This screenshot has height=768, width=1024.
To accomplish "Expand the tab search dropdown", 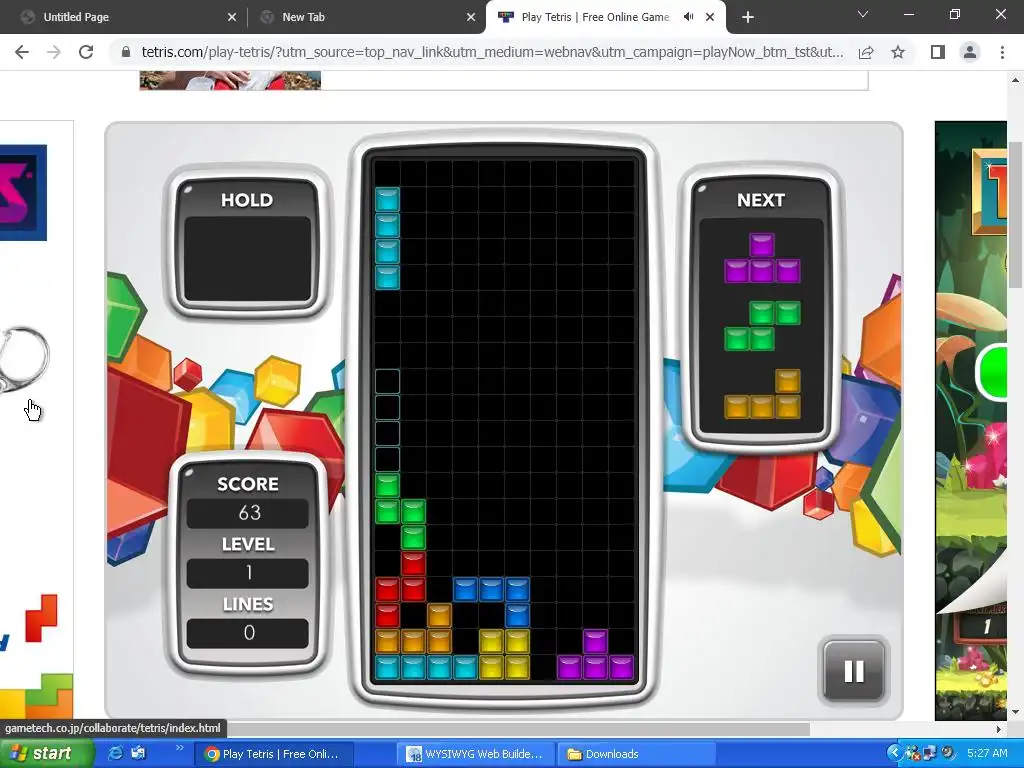I will pos(863,14).
